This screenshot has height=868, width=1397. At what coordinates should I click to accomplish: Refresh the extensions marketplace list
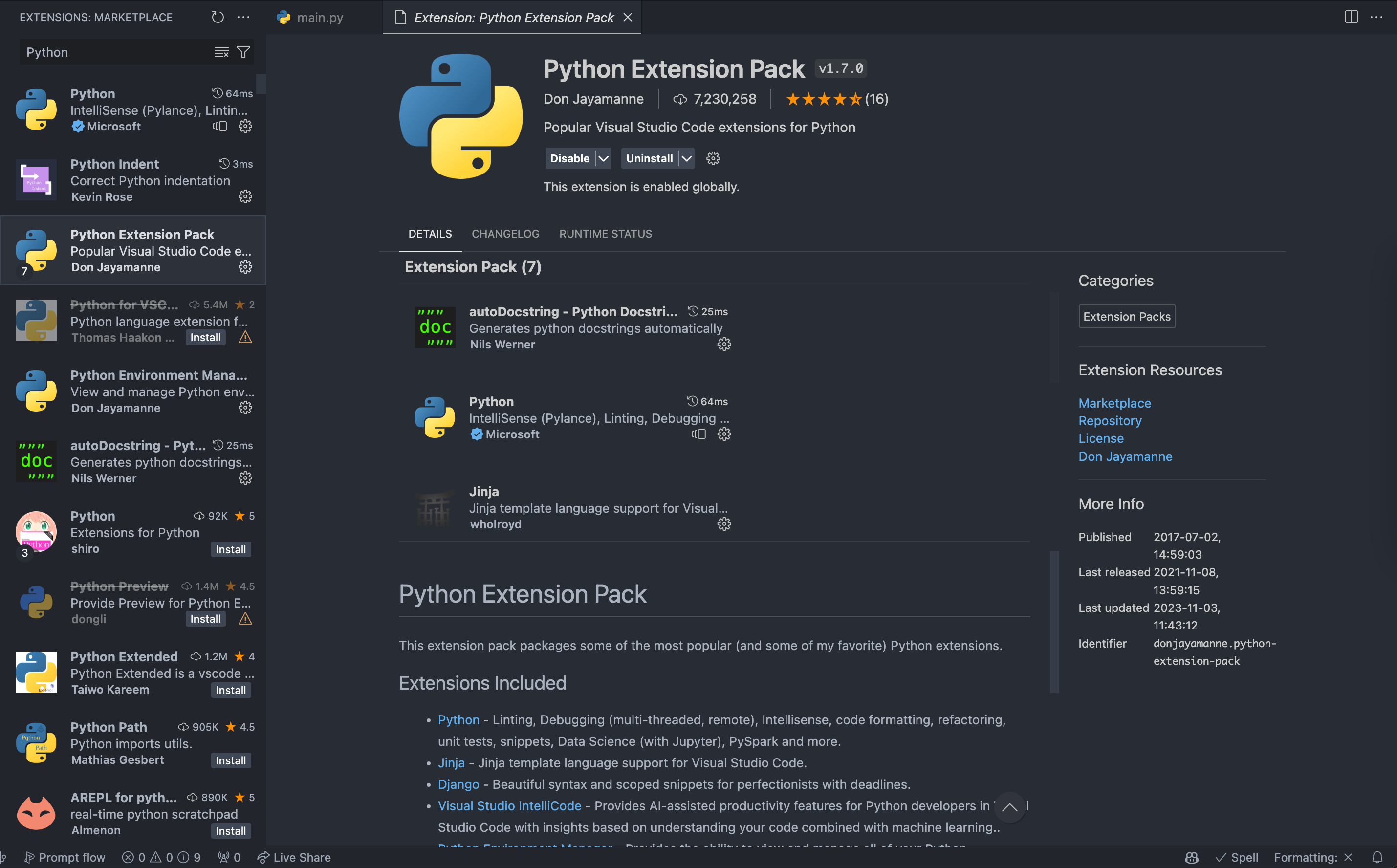pos(218,17)
